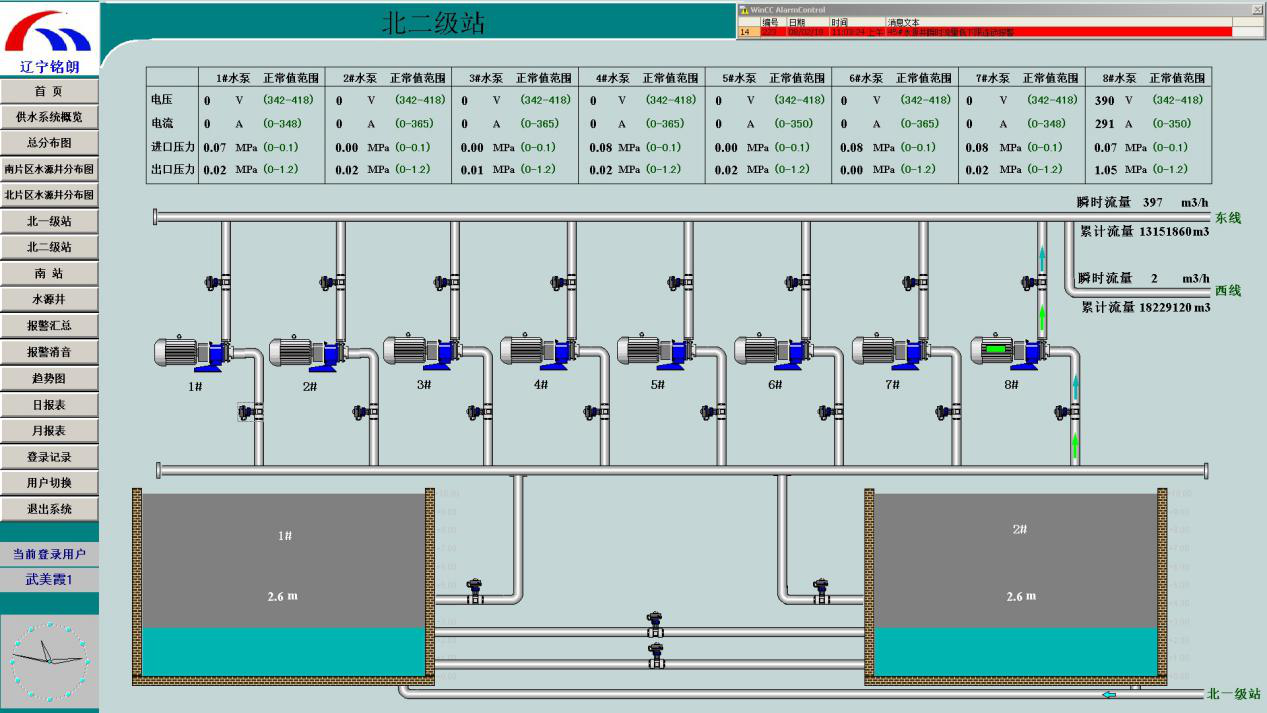Click 用户切换 to switch user
Image resolution: width=1267 pixels, height=713 pixels.
coord(49,483)
